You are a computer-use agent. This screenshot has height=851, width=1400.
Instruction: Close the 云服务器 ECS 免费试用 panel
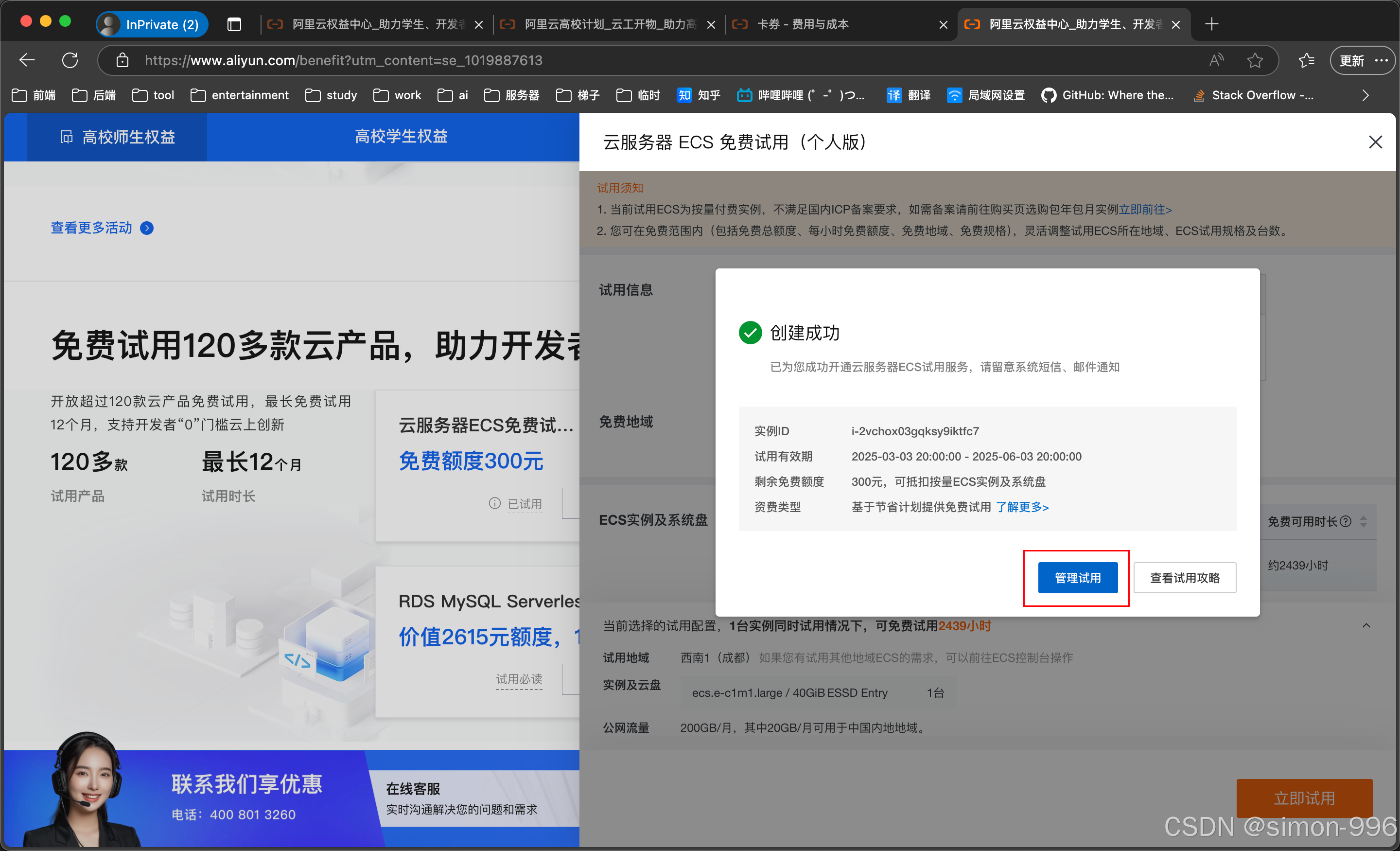pyautogui.click(x=1375, y=142)
